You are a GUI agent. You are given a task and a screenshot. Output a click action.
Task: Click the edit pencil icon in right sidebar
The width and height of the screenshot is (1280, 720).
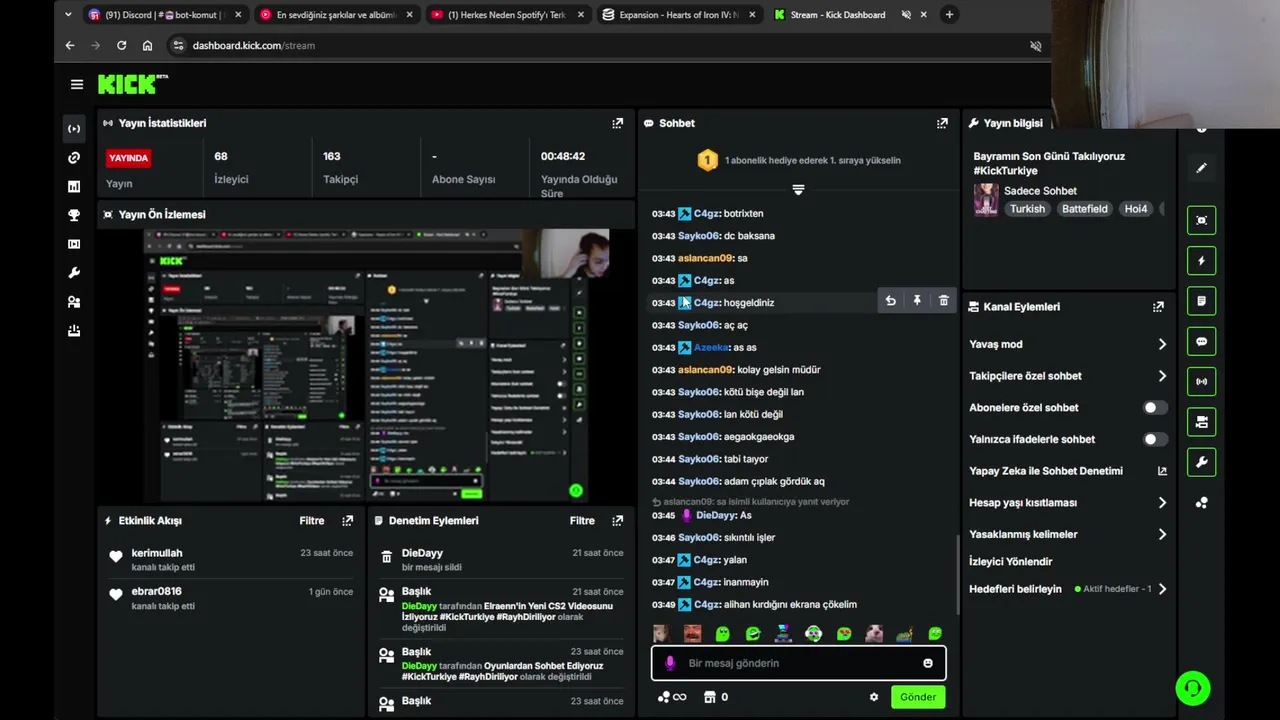click(1201, 169)
